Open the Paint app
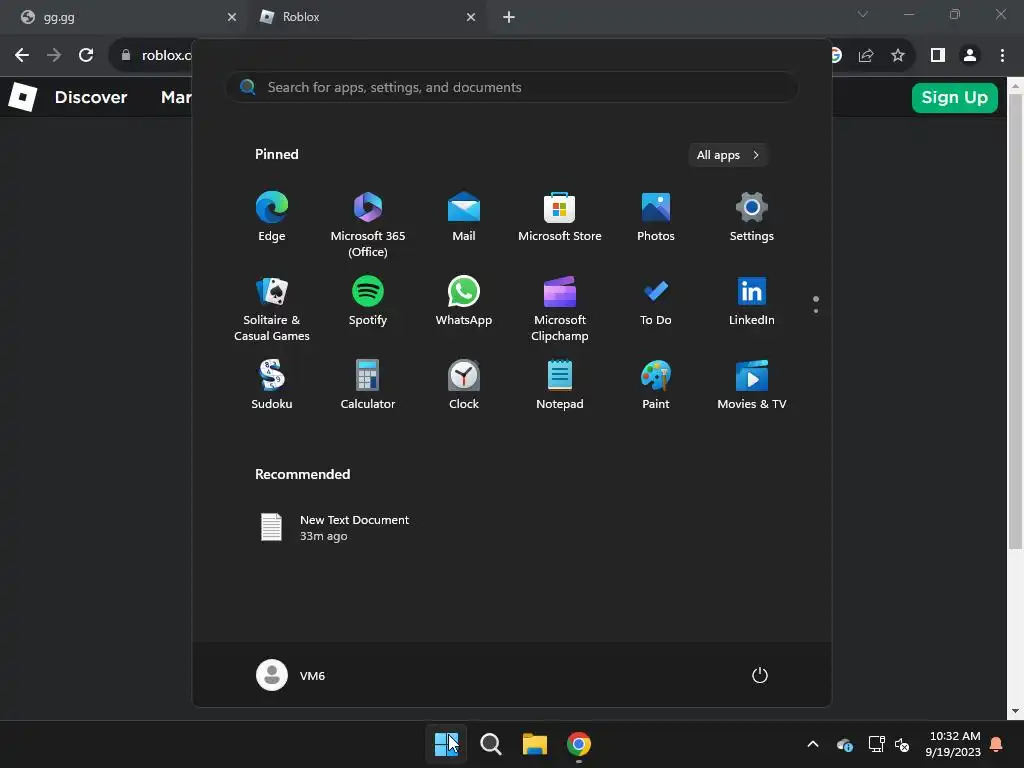 [656, 385]
